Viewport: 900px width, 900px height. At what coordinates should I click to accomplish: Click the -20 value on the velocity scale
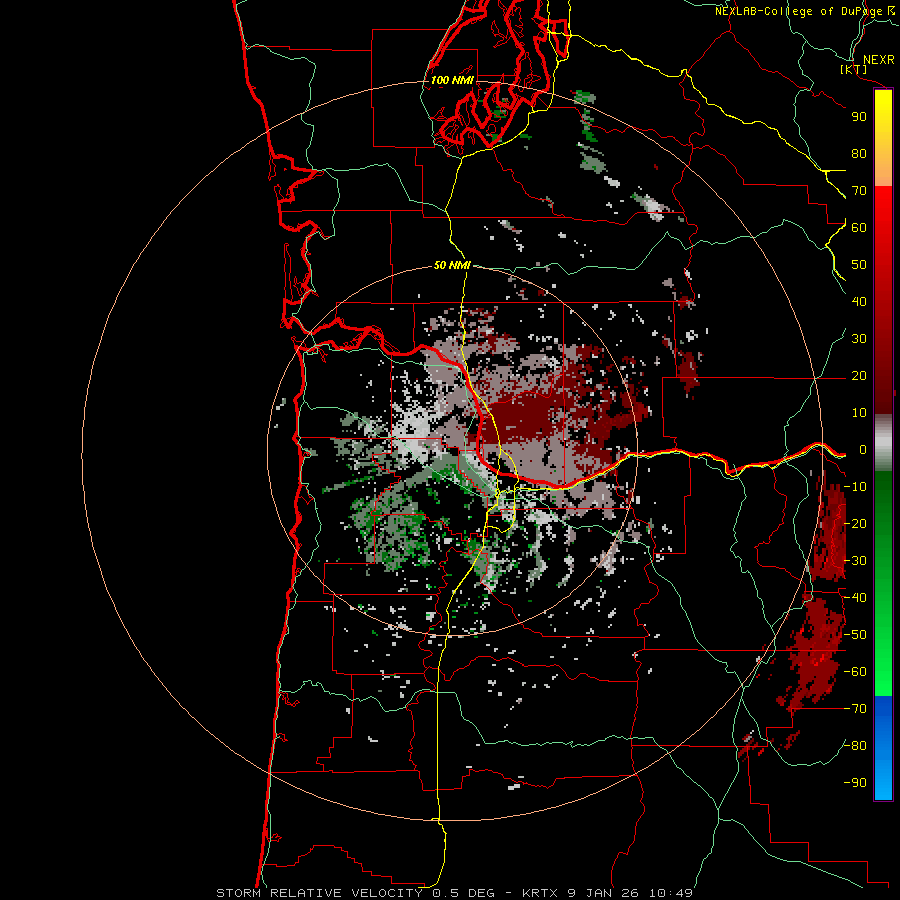point(855,523)
